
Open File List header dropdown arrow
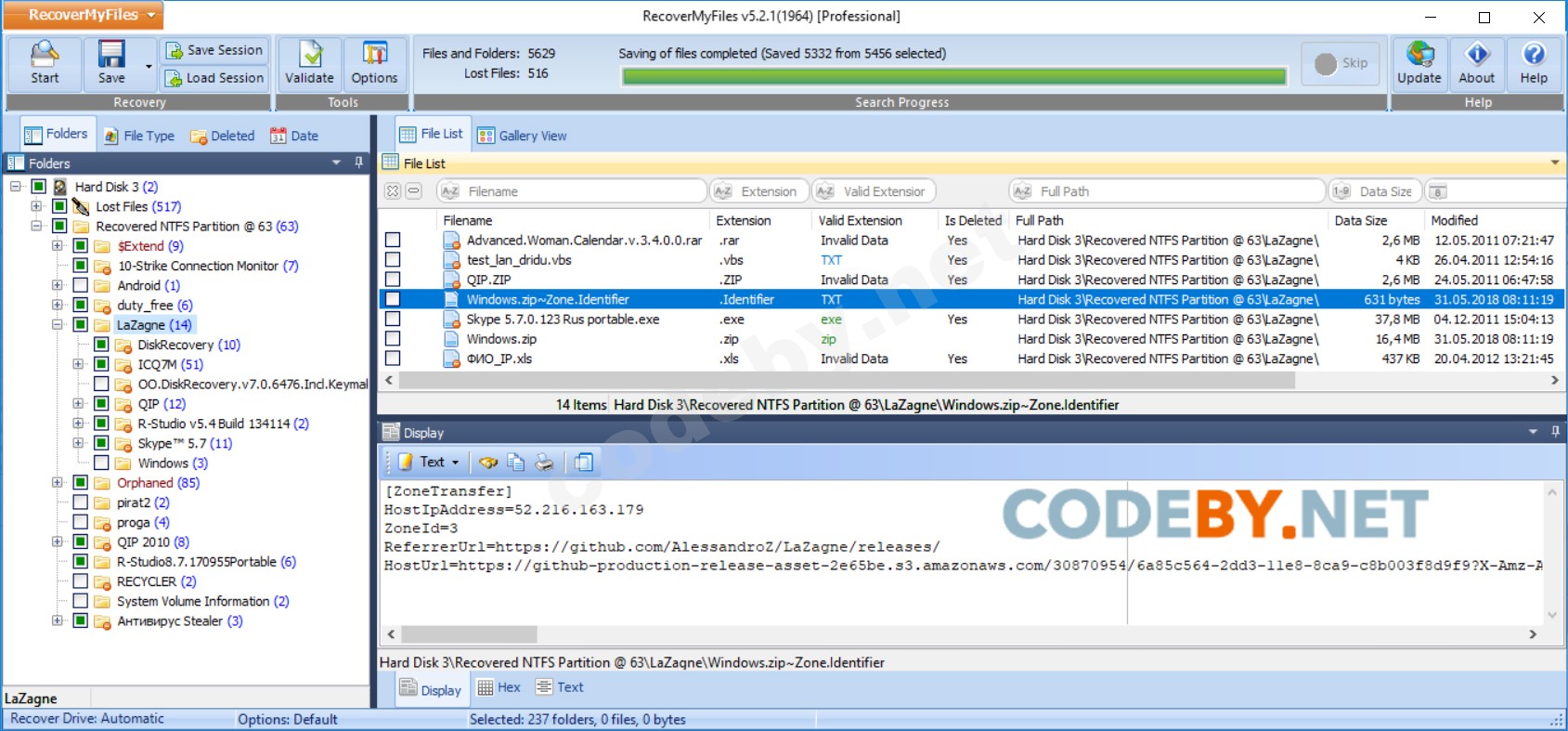point(1555,163)
